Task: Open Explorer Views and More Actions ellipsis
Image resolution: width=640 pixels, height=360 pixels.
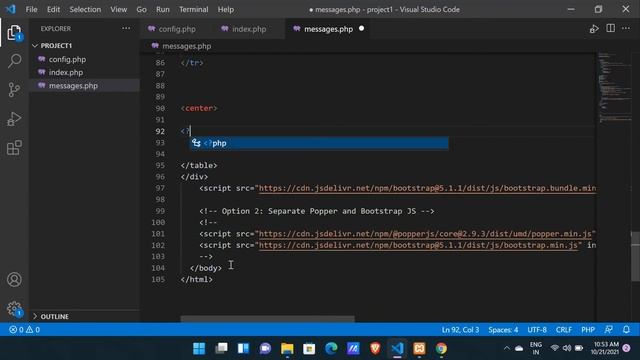Action: 126,28
